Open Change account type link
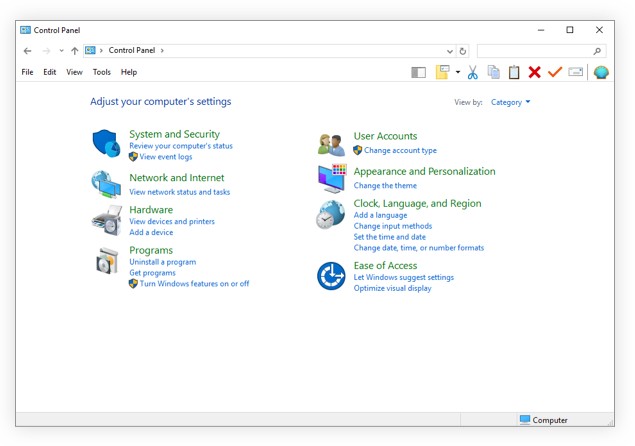The height and width of the screenshot is (446, 635). [400, 151]
